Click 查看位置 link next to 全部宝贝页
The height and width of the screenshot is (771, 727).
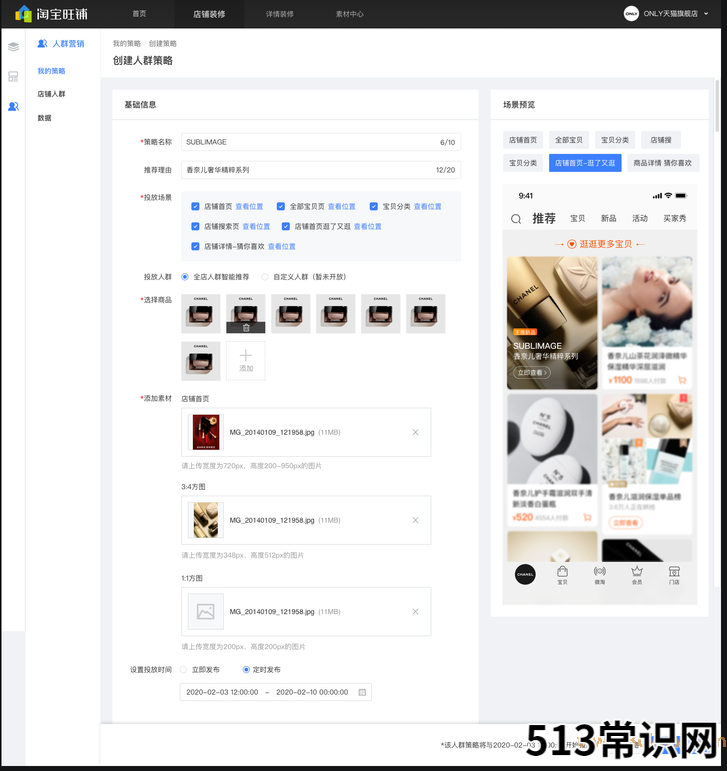(x=342, y=207)
